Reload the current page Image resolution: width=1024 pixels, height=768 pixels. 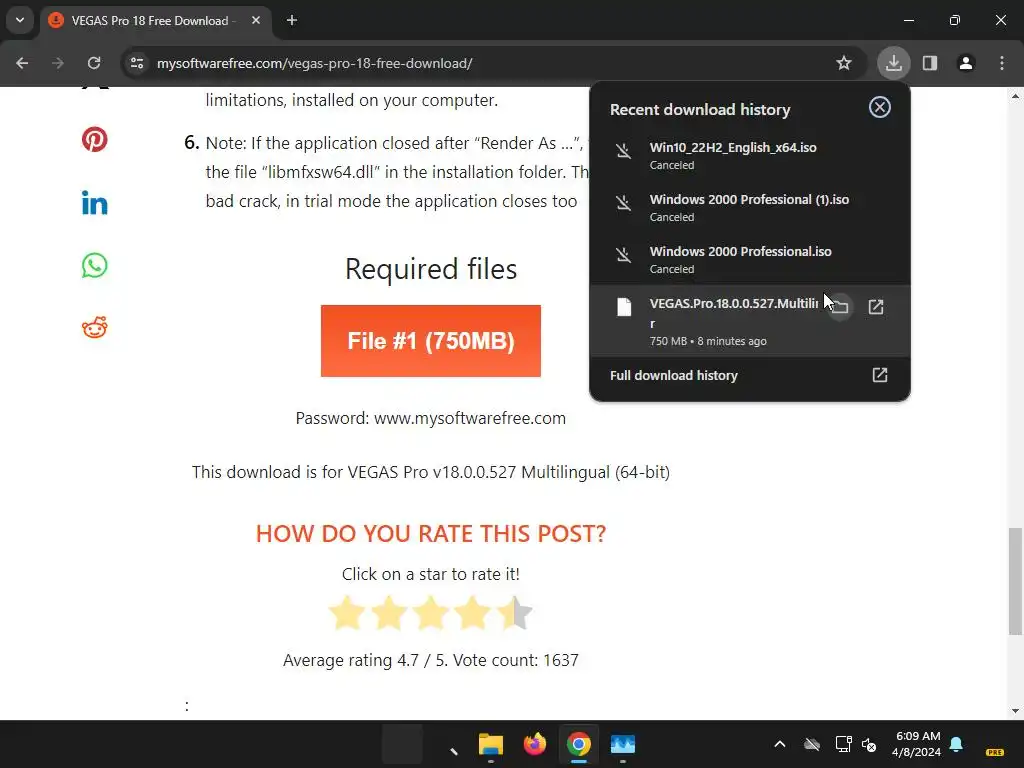click(x=94, y=63)
